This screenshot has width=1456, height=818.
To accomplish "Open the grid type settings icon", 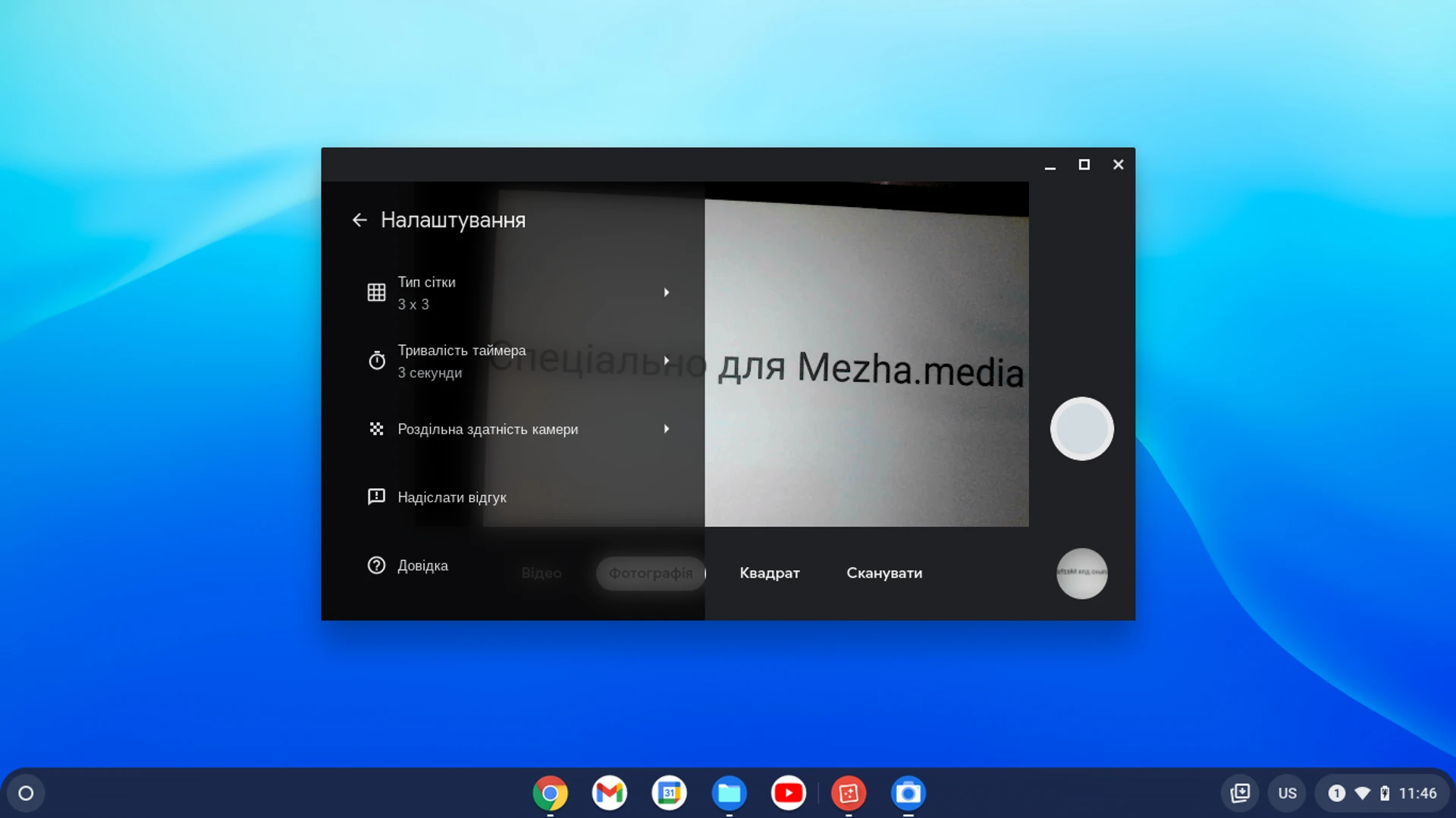I will pos(377,292).
